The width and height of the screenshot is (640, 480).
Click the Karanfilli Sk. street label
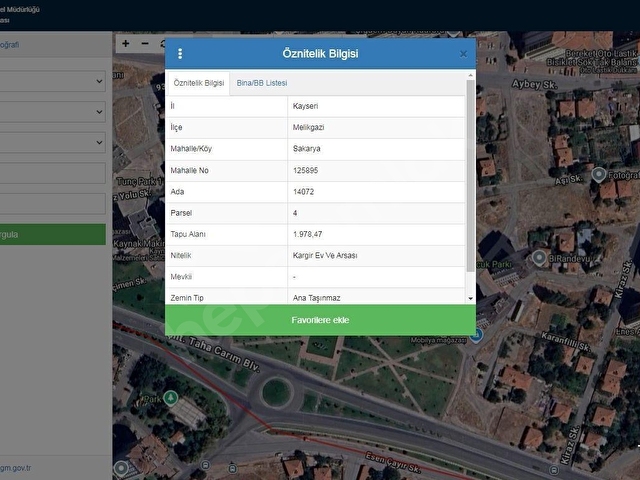pos(566,342)
